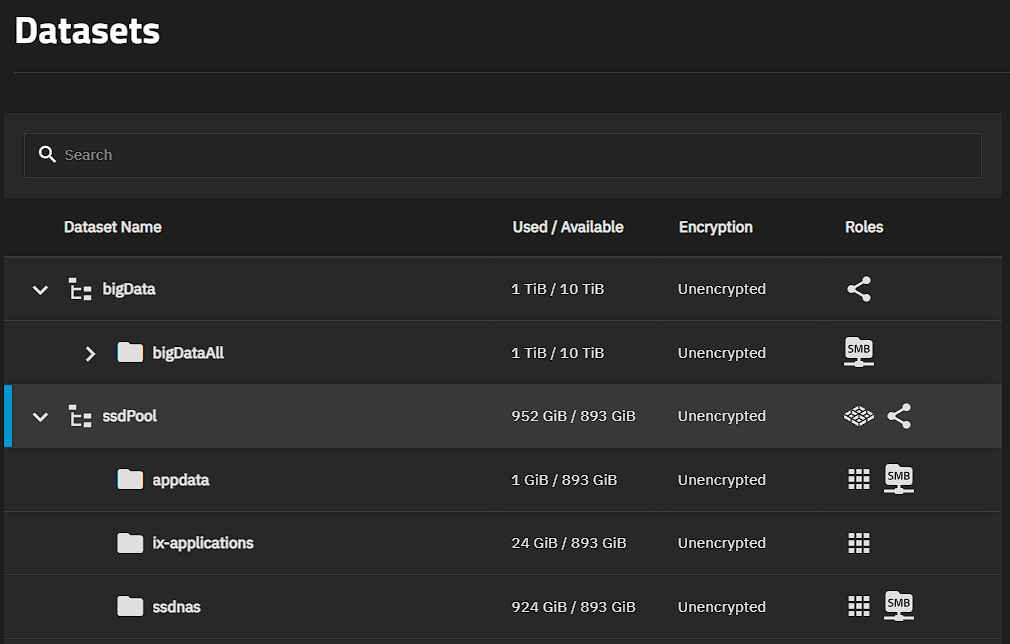Select the bigData dataset name

[x=129, y=289]
